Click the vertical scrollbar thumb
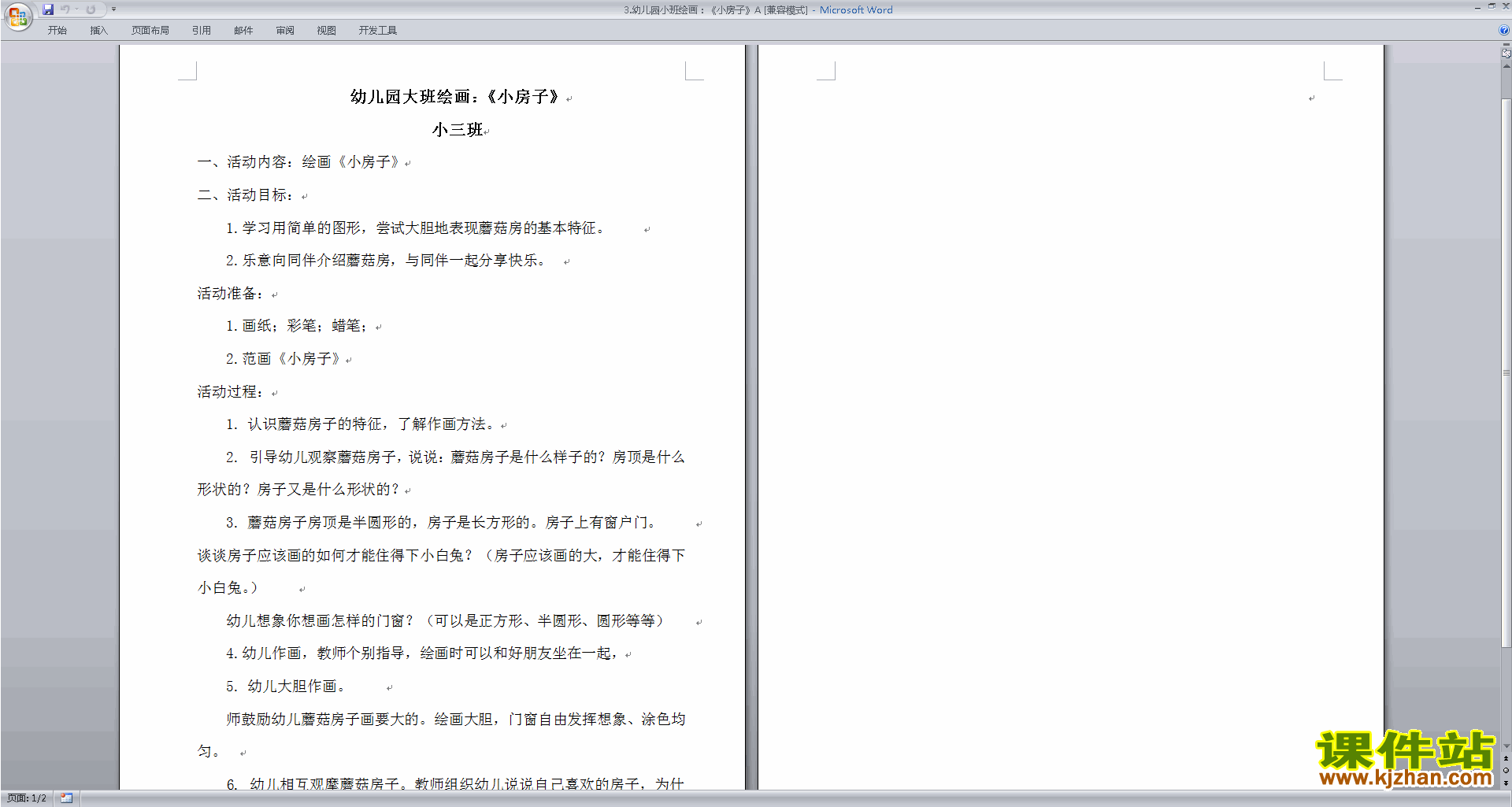The image size is (1512, 807). (1506, 372)
